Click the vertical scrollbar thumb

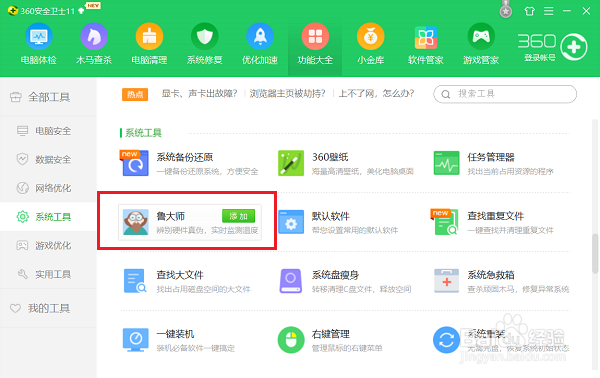point(595,253)
